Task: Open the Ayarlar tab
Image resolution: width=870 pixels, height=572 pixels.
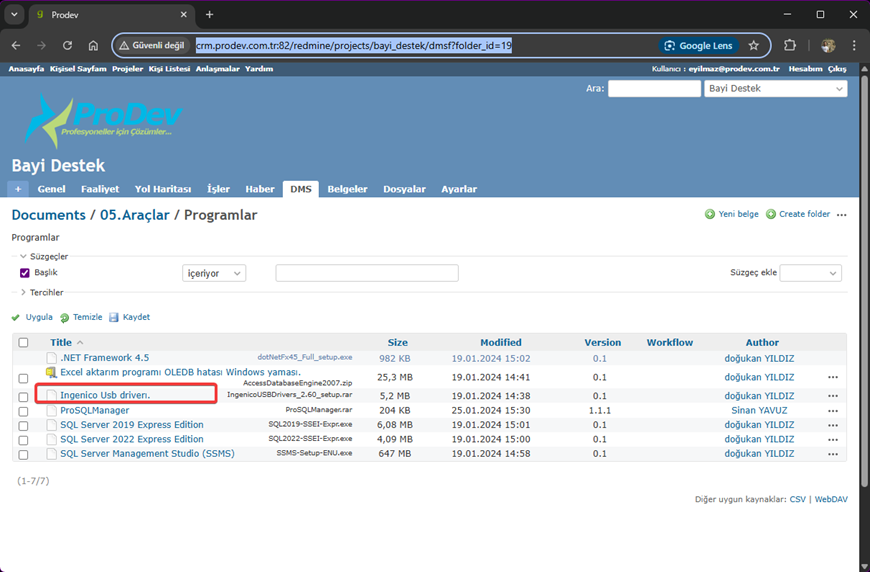Action: pos(459,189)
